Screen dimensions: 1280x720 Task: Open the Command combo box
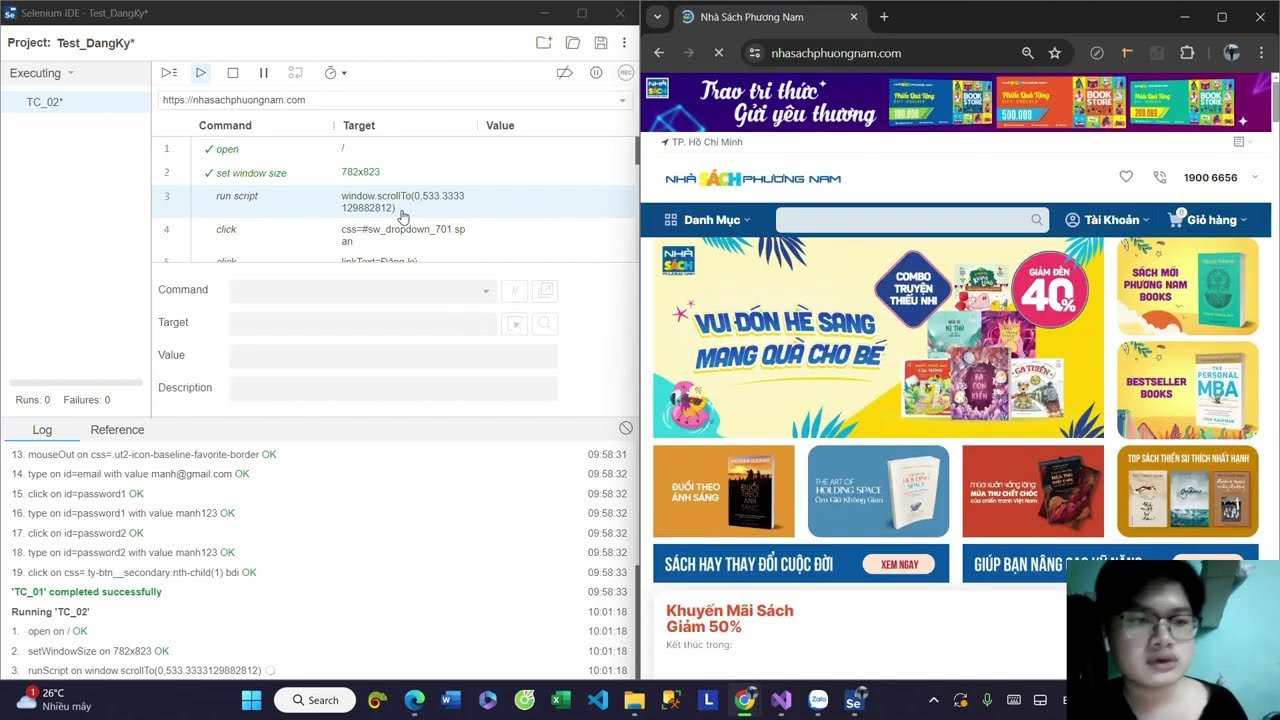362,291
